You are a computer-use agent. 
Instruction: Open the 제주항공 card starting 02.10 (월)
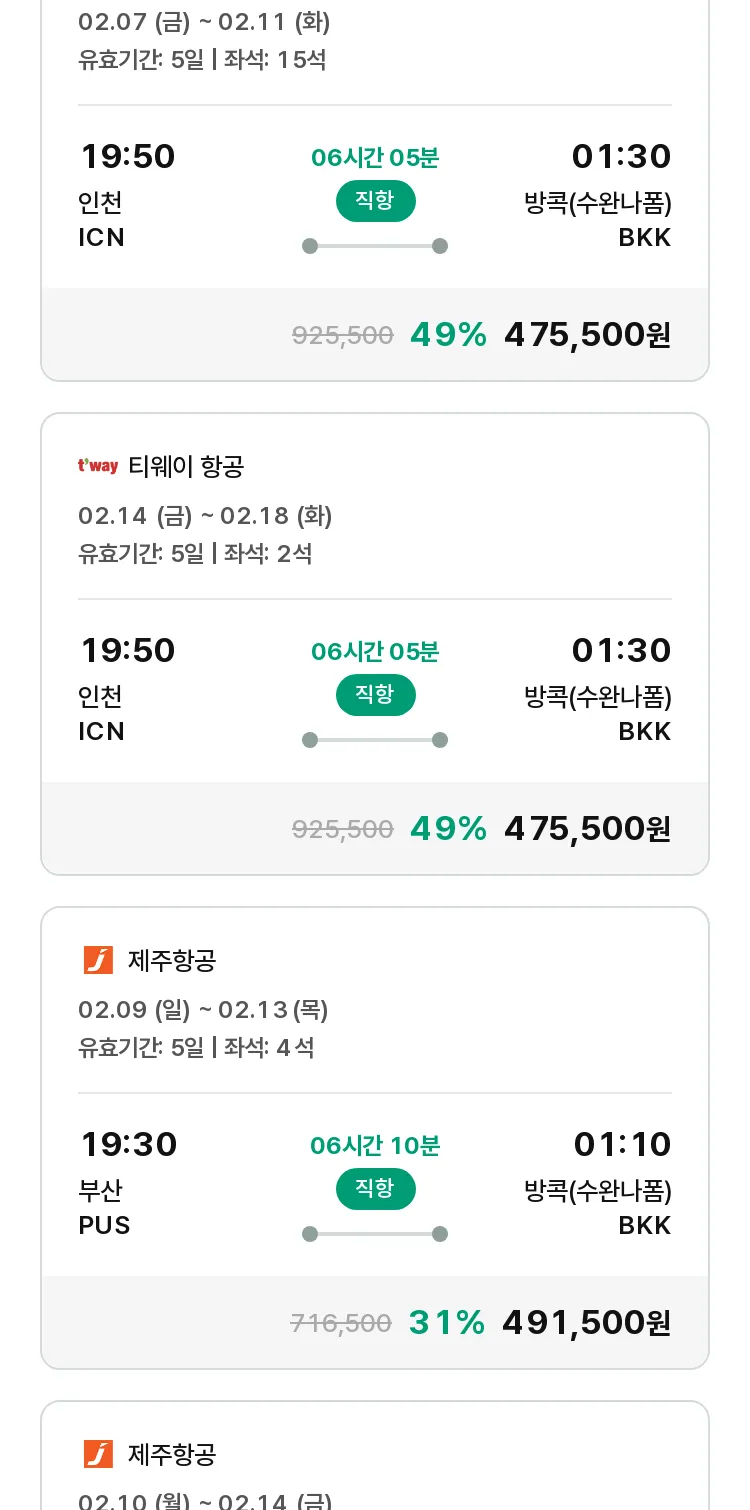click(x=375, y=1460)
